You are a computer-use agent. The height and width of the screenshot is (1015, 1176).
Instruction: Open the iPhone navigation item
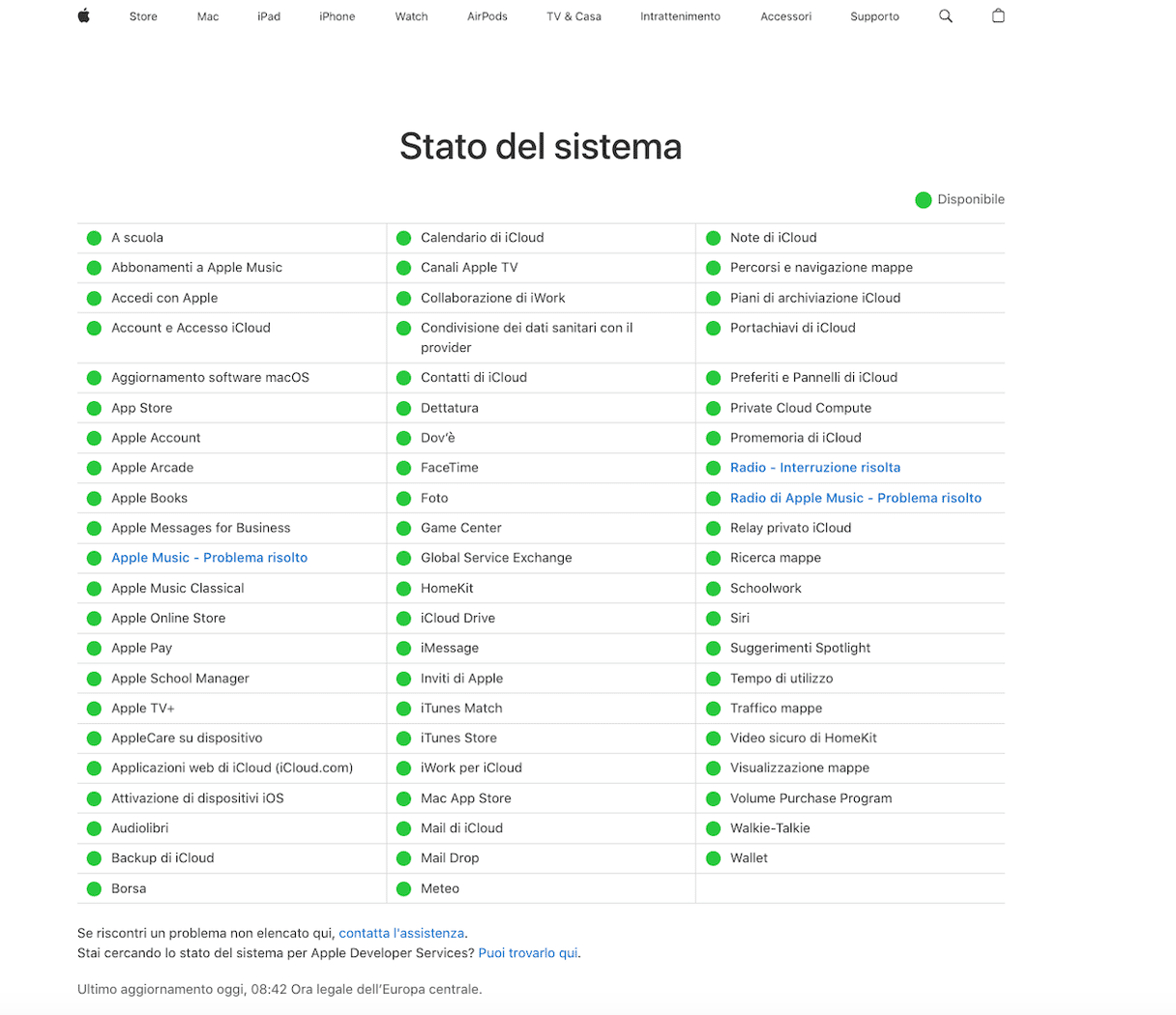click(338, 16)
